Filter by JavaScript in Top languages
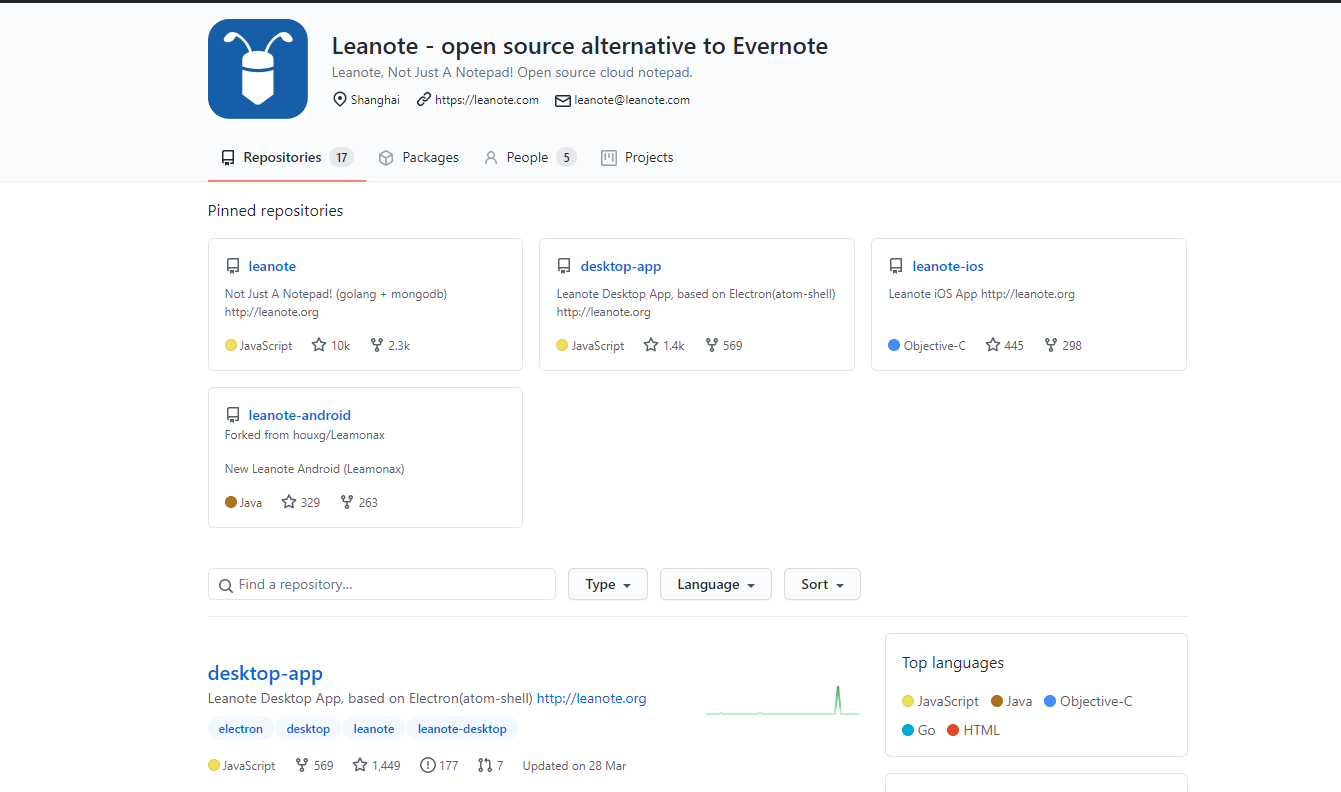 940,701
